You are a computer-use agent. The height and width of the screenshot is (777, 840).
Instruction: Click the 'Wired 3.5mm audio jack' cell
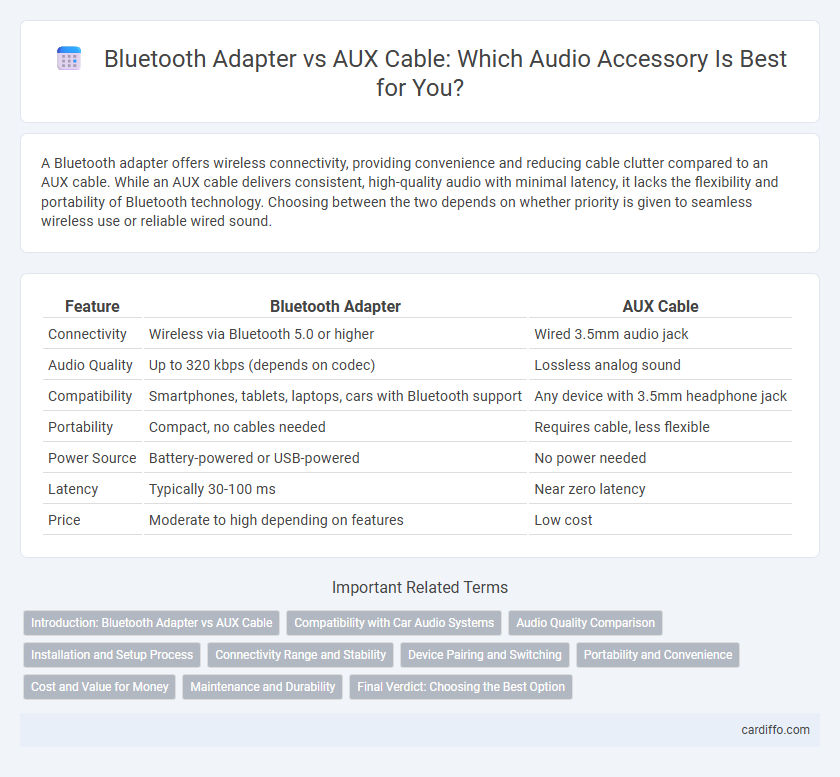click(661, 334)
